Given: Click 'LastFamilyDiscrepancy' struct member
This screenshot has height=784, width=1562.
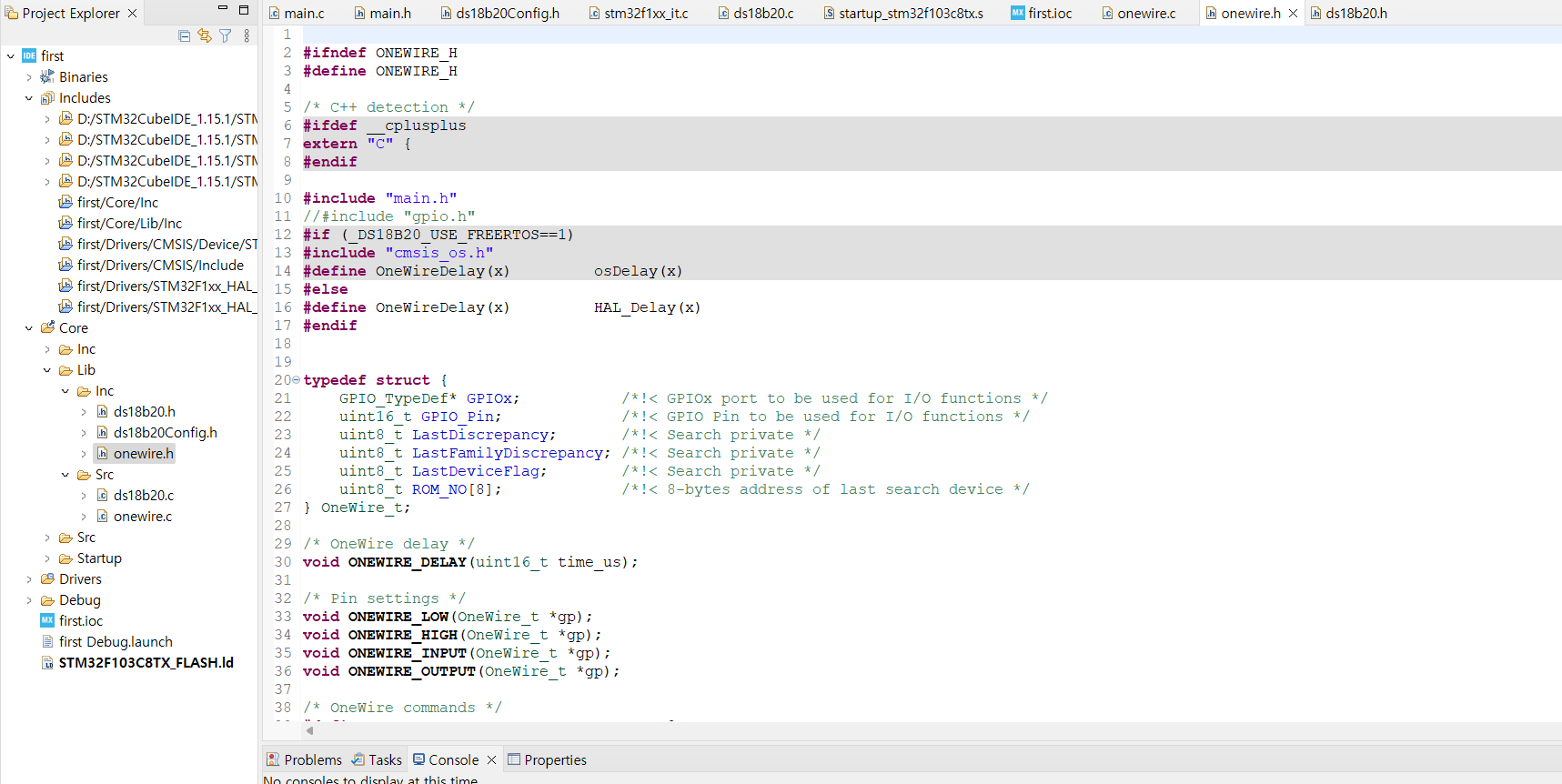Looking at the screenshot, I should coord(508,453).
